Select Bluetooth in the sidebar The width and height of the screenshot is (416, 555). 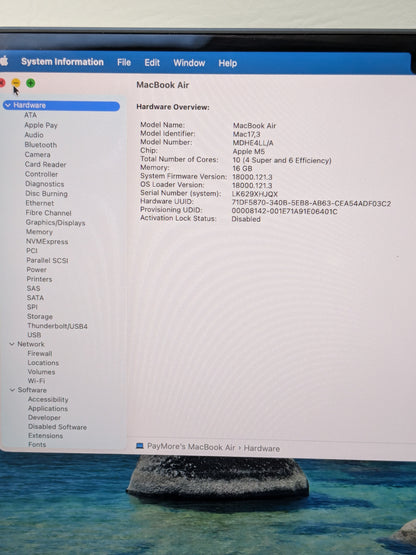coord(41,145)
